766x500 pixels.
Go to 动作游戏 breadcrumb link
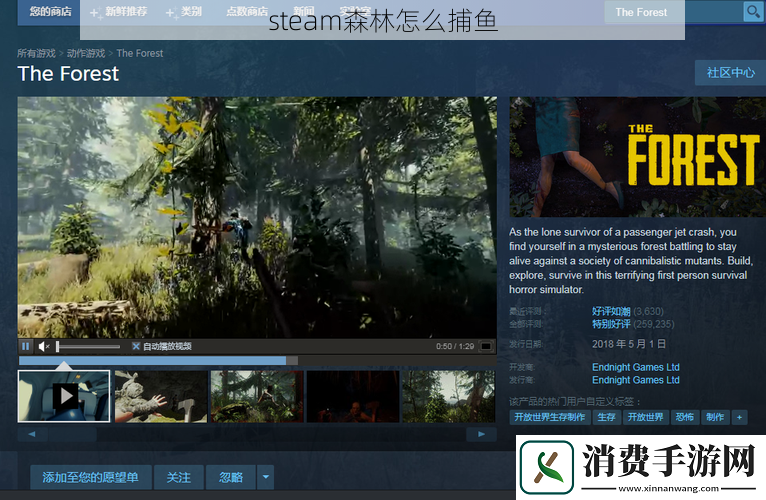pos(86,53)
